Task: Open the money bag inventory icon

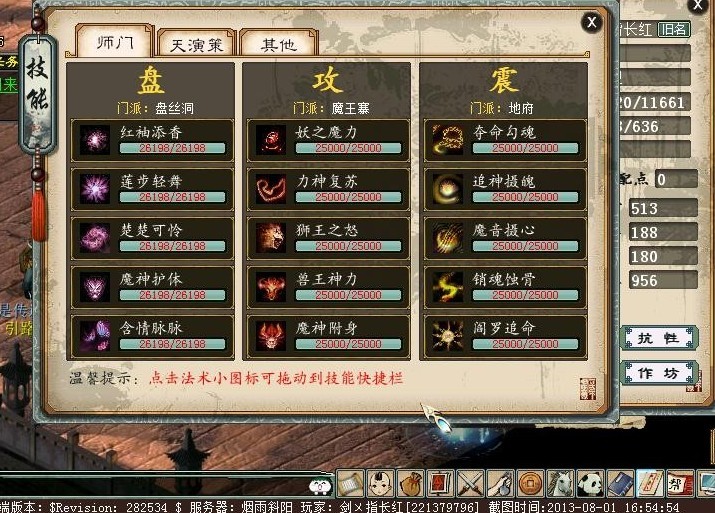Action: (x=410, y=483)
